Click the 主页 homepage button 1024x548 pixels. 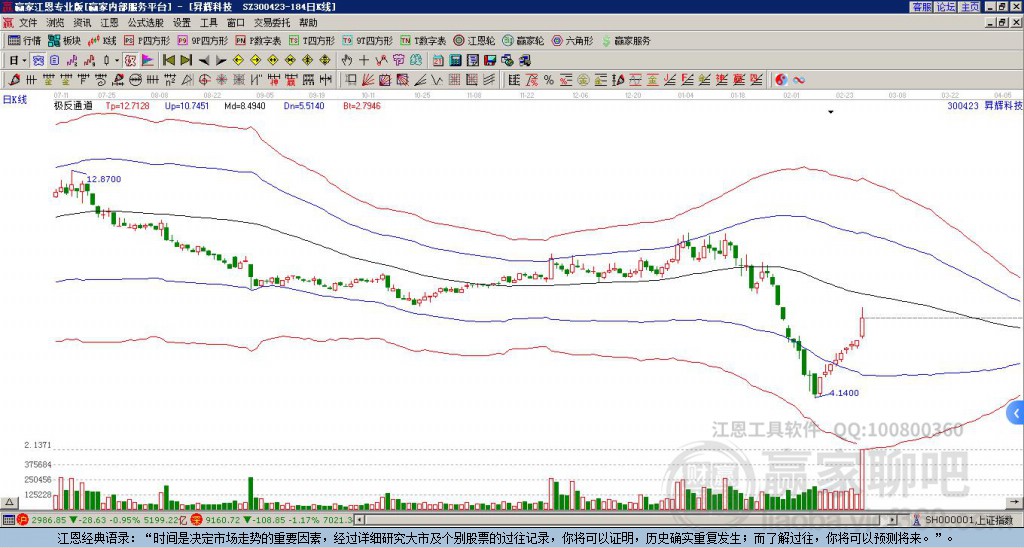(x=970, y=7)
